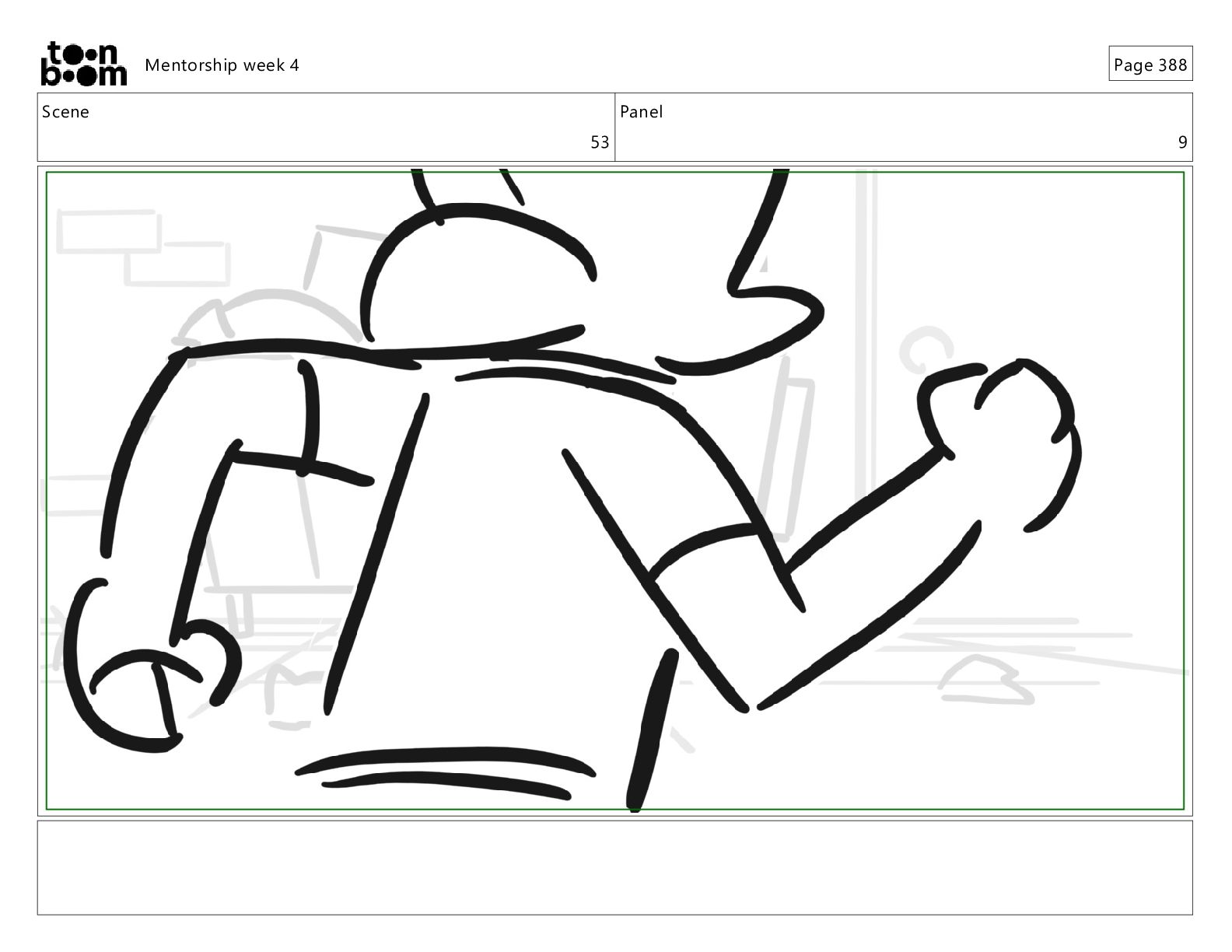Select the 'Mentorship week 4' title text
The image size is (1232, 952).
coord(222,65)
